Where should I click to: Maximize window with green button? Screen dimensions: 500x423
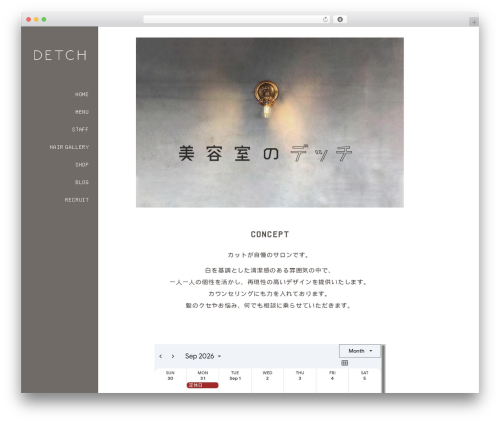click(44, 19)
